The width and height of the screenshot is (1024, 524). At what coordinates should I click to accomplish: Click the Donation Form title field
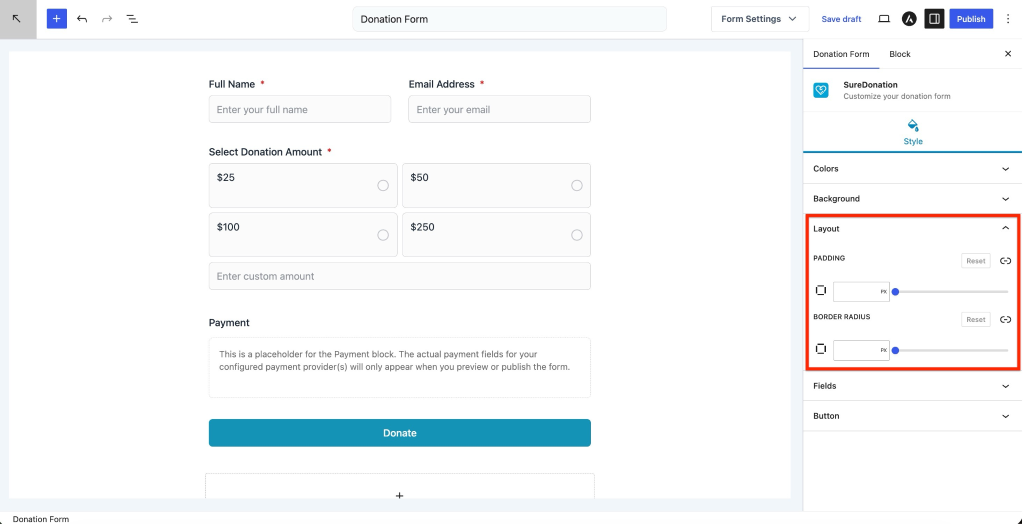(509, 19)
